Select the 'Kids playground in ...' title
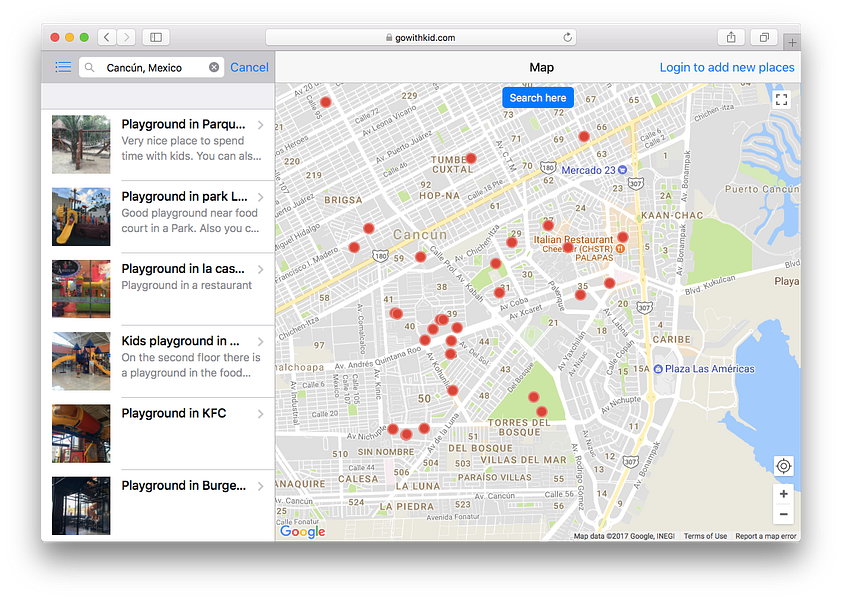Screen dimensions: 842x600 pos(180,341)
